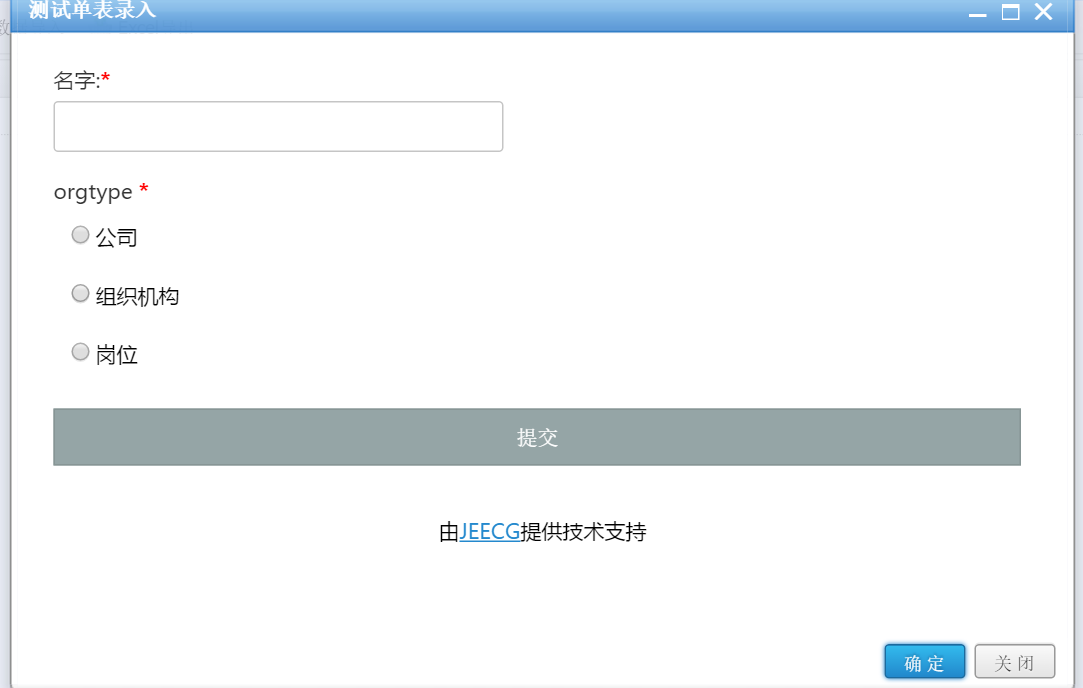Click the 名字 field label
The height and width of the screenshot is (688, 1083).
(x=77, y=81)
